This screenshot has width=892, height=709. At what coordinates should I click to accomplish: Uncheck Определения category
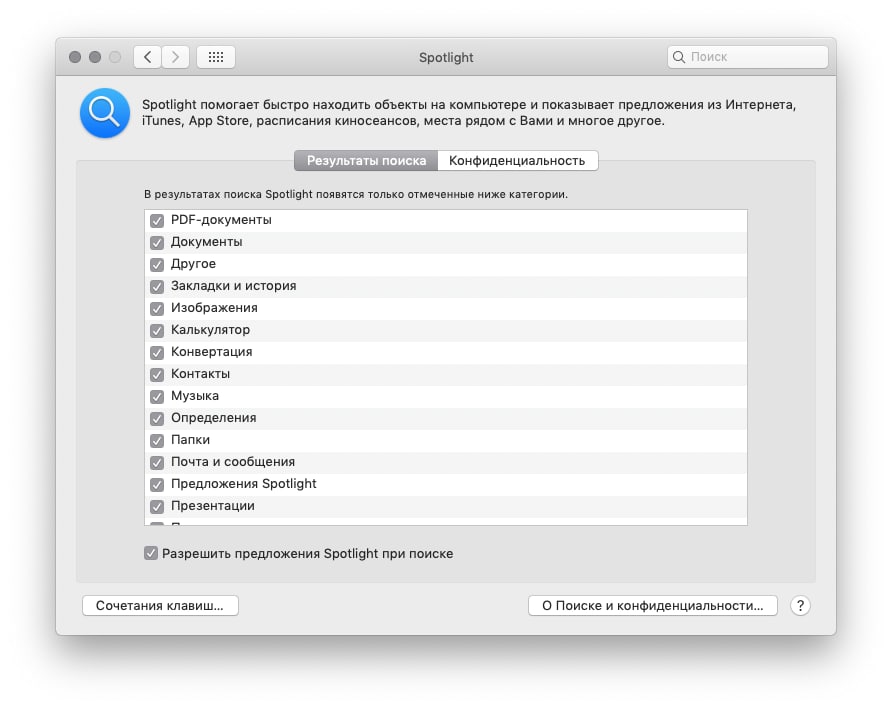tap(157, 418)
